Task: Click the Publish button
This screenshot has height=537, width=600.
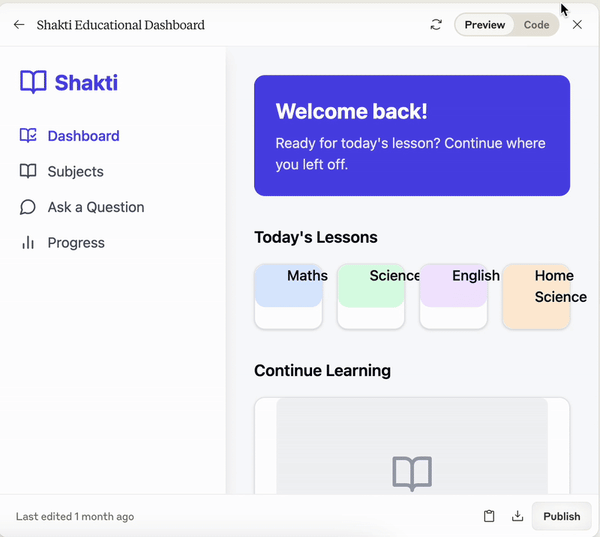Action: (x=562, y=516)
